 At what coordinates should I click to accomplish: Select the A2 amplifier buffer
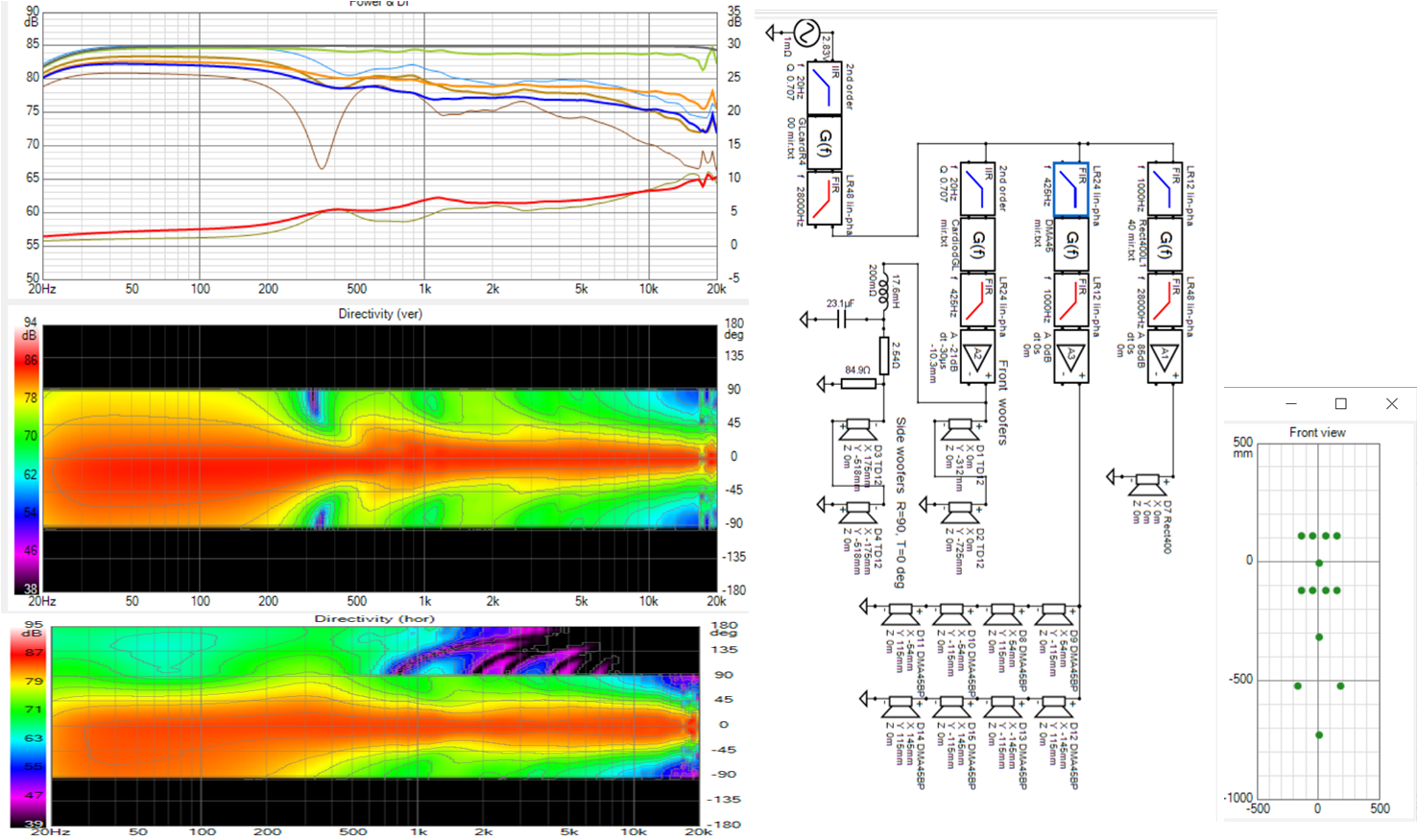point(976,356)
